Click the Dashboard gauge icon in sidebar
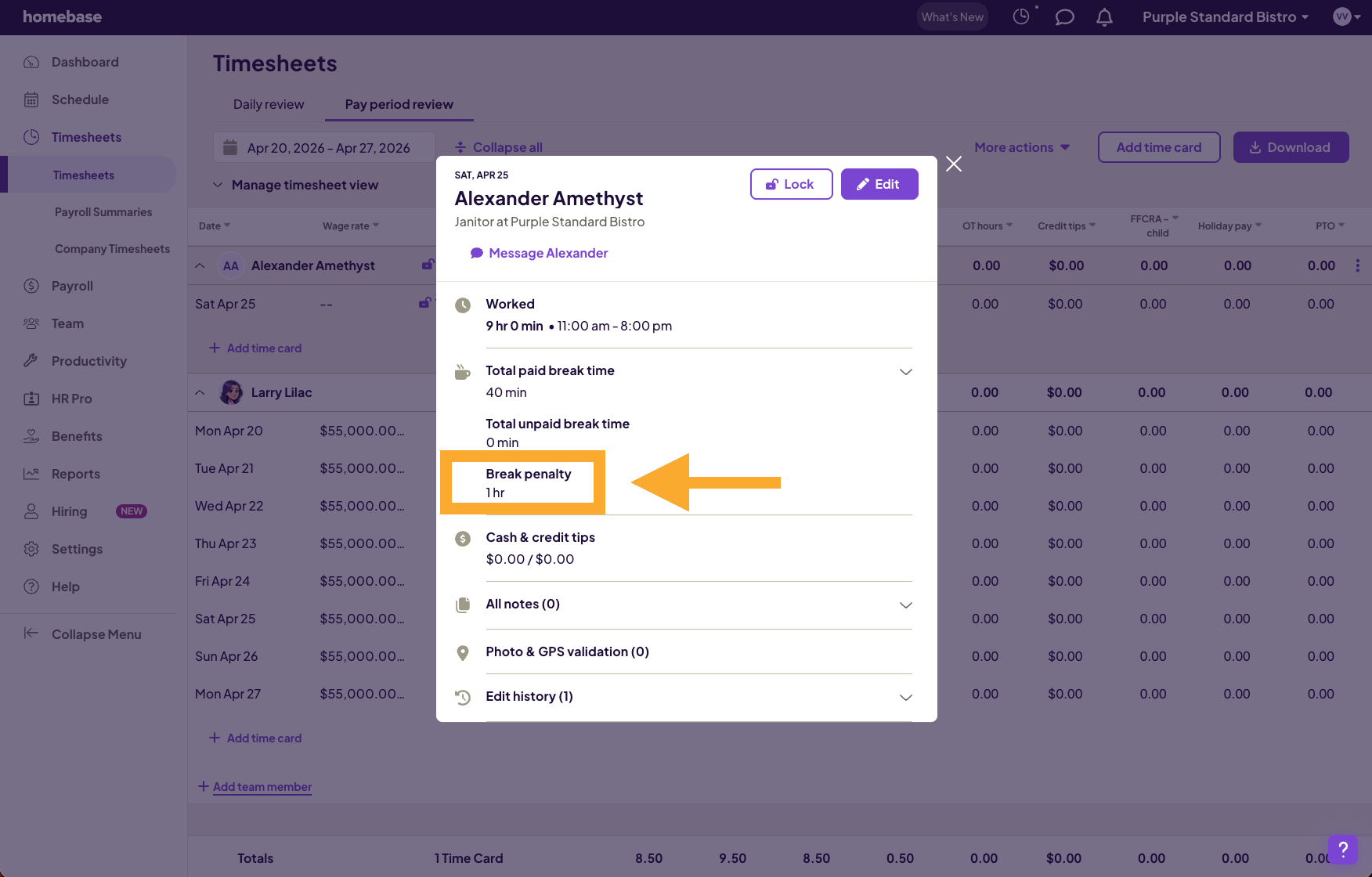The image size is (1372, 877). click(x=31, y=62)
